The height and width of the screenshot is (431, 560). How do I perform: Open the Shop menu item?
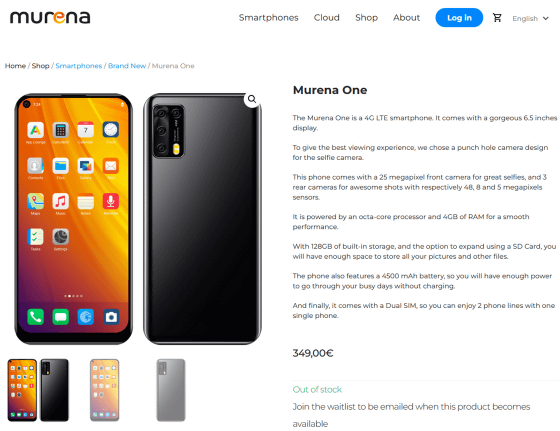point(366,17)
